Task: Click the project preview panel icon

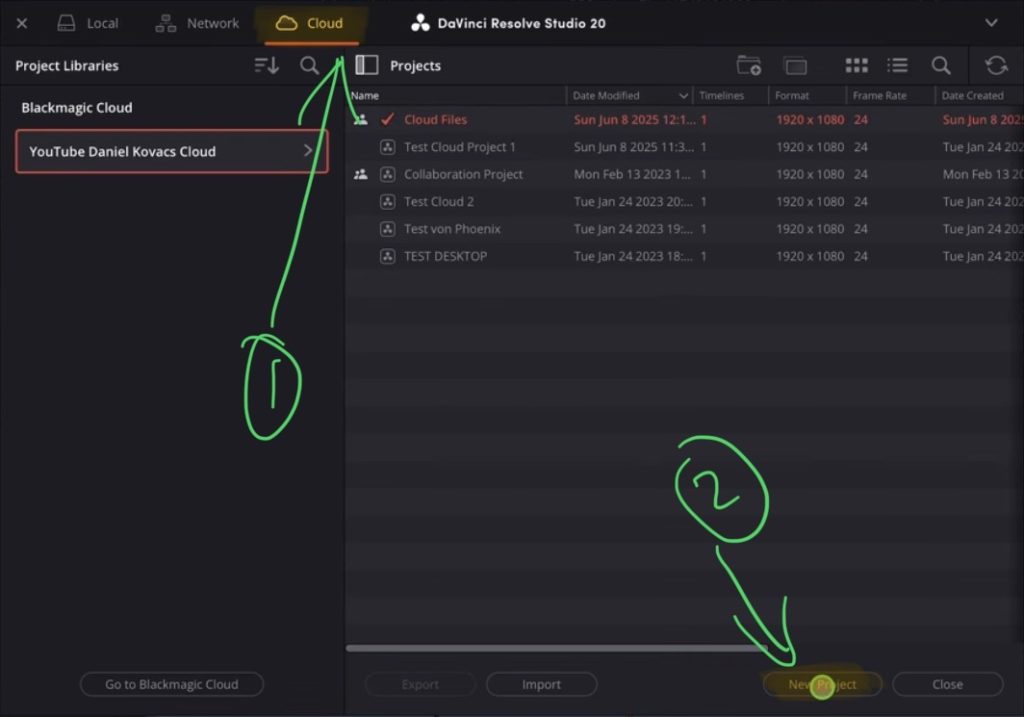Action: (x=795, y=64)
